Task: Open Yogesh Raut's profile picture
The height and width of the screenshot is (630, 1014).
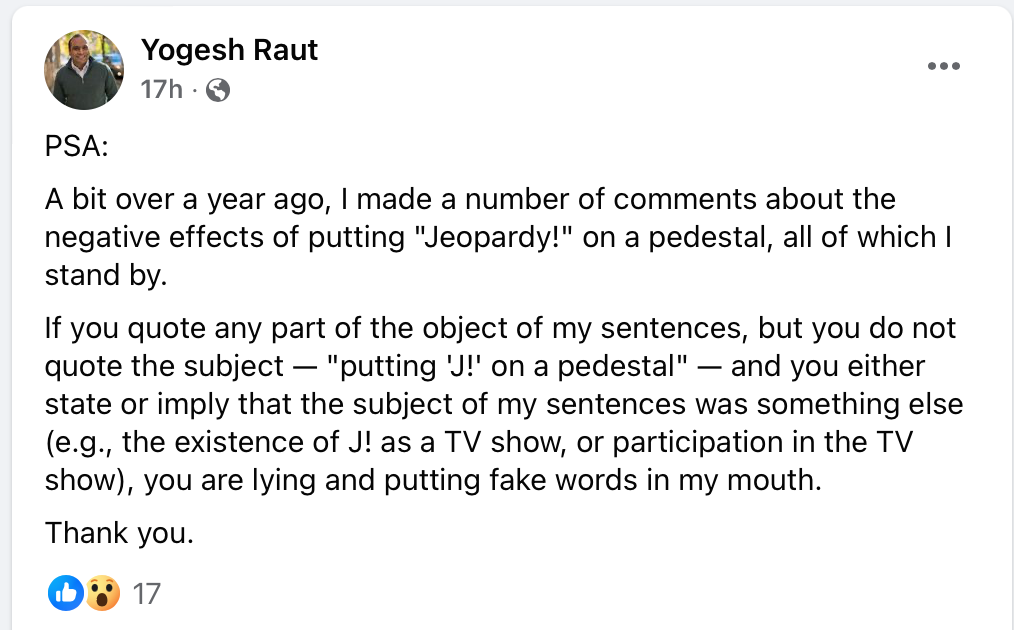Action: pyautogui.click(x=83, y=69)
